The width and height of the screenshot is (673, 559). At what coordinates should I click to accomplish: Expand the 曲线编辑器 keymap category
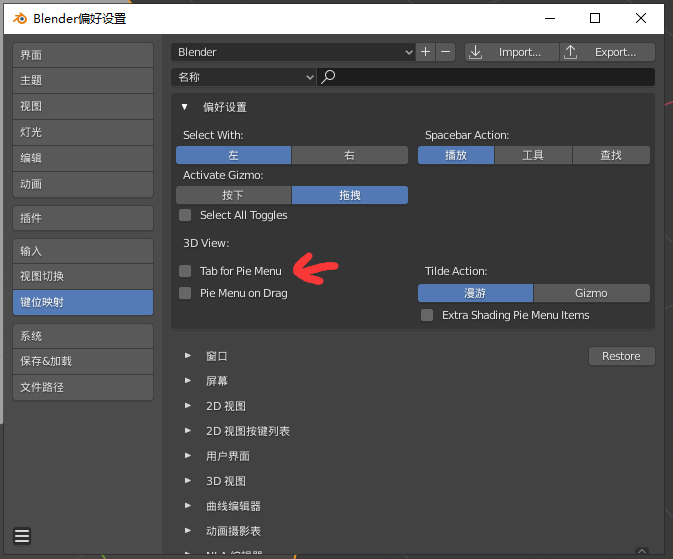tap(188, 506)
